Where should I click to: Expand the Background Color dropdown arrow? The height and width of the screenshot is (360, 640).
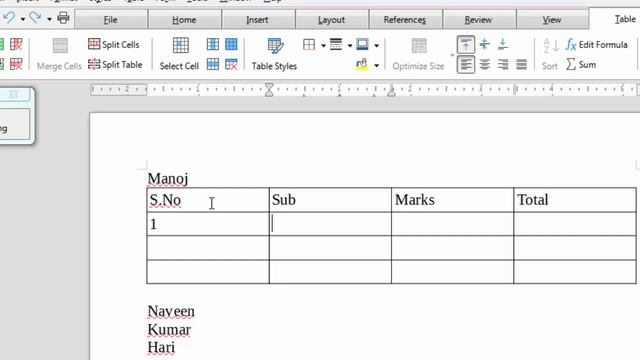pyautogui.click(x=376, y=65)
